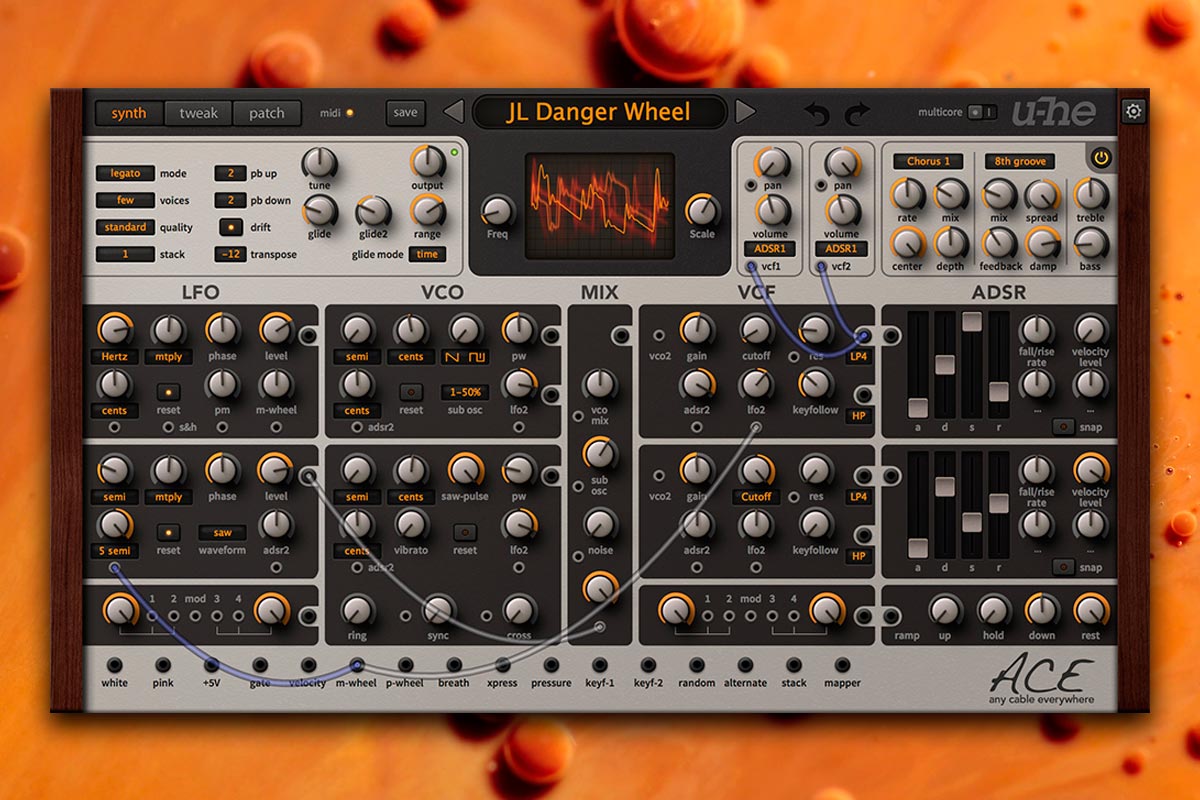
Task: Open the standard quality selector
Action: (x=125, y=227)
